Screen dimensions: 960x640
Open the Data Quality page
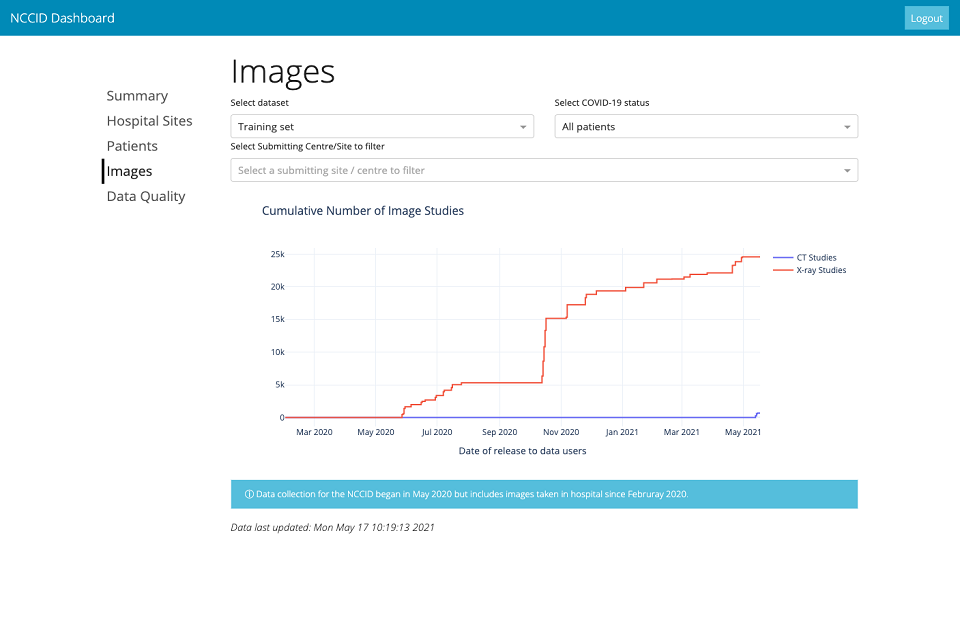146,196
